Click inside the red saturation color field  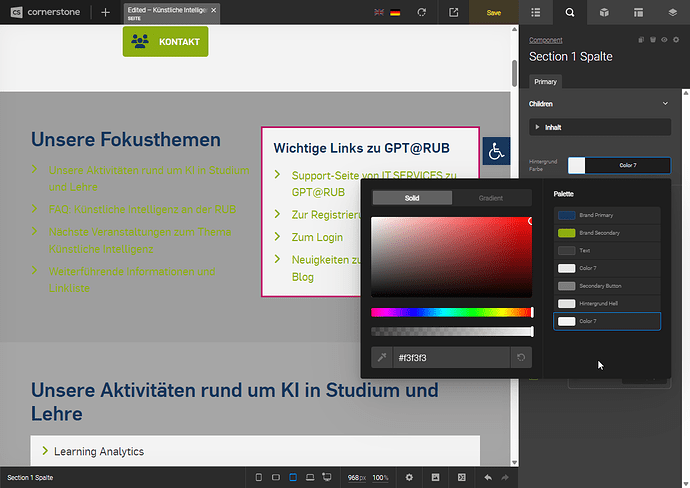451,257
